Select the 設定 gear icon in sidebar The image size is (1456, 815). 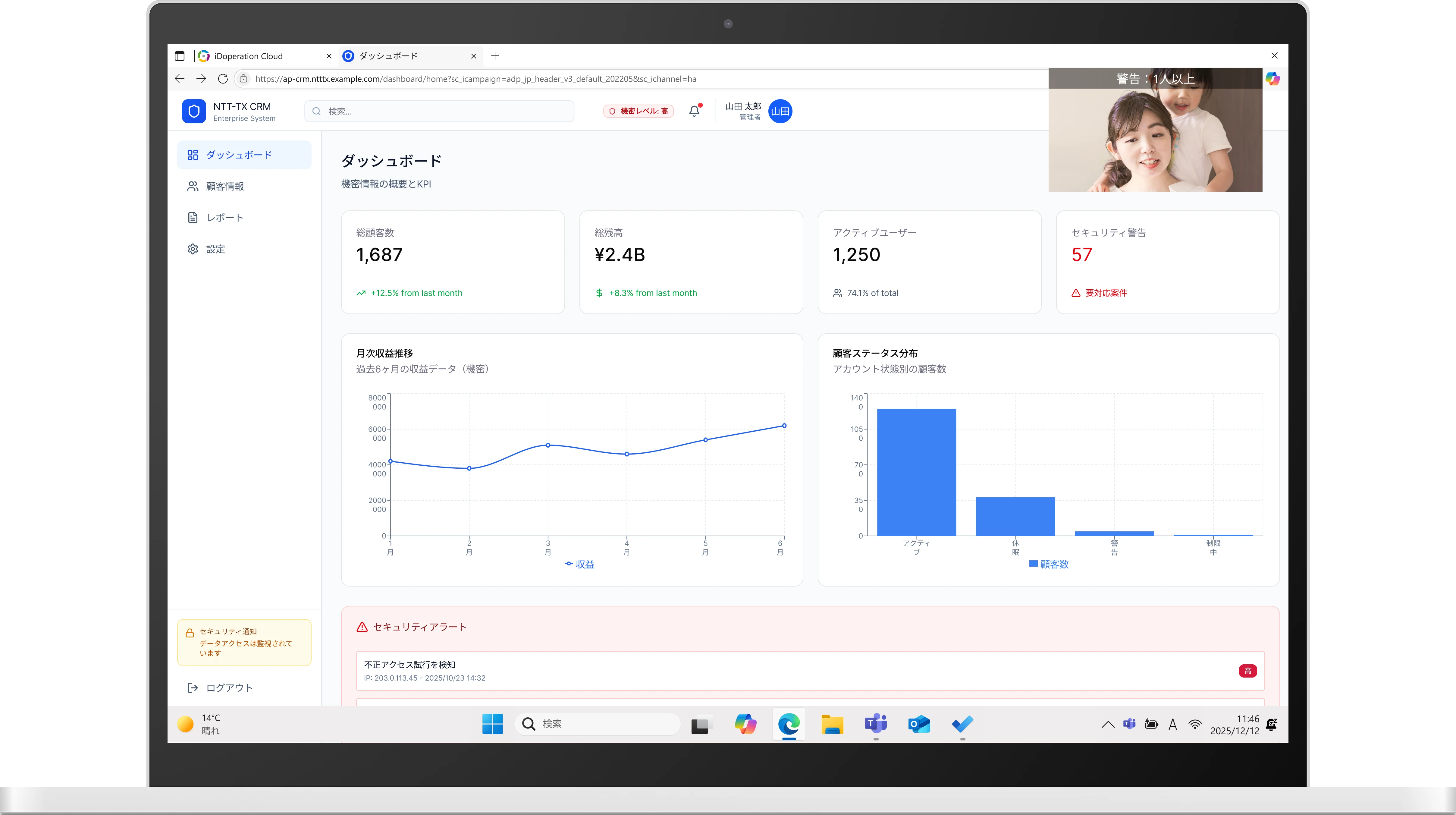pos(193,249)
